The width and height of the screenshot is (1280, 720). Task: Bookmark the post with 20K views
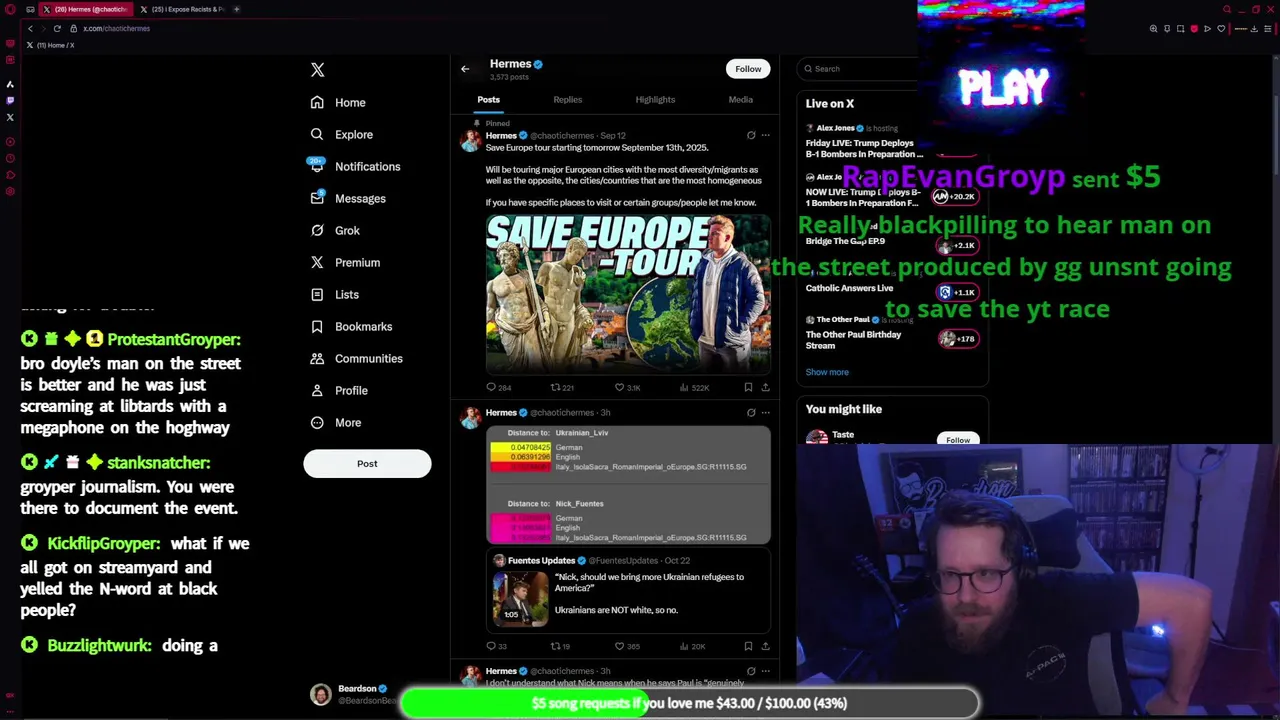click(x=748, y=646)
